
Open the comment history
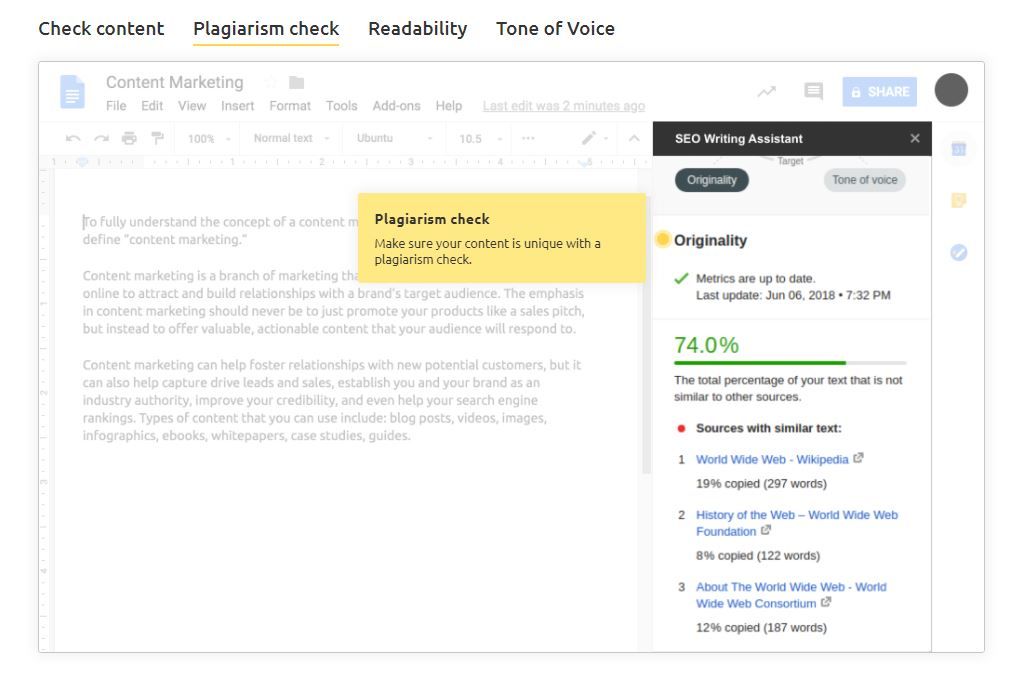(813, 90)
